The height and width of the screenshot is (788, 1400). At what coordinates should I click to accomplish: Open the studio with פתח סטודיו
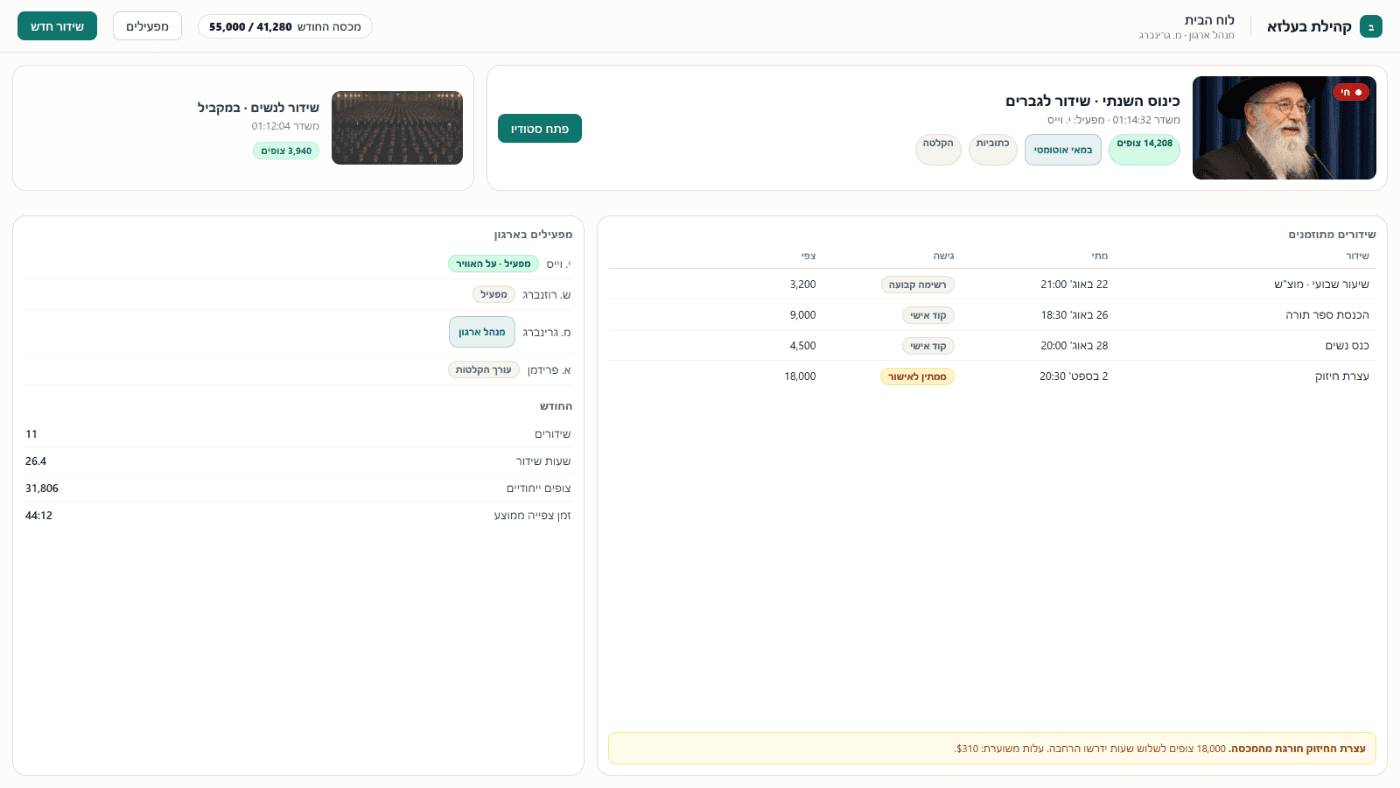pyautogui.click(x=540, y=128)
